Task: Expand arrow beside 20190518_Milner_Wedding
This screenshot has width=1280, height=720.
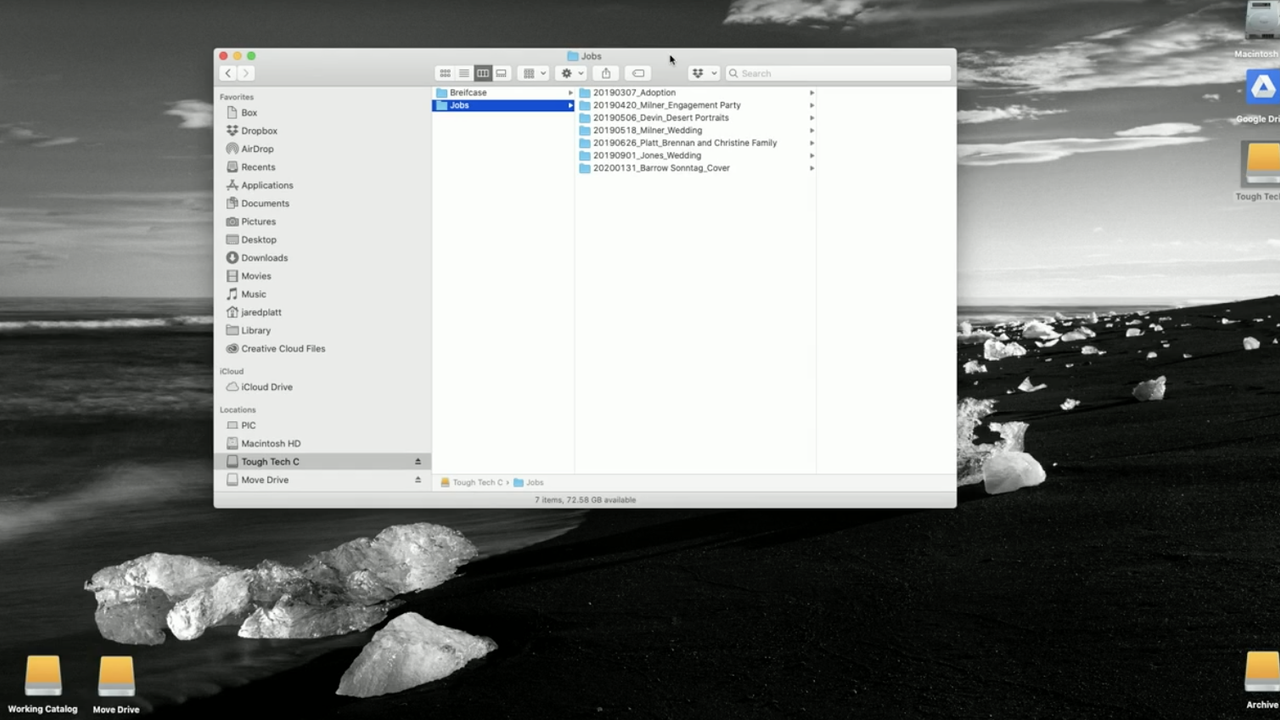Action: click(811, 130)
